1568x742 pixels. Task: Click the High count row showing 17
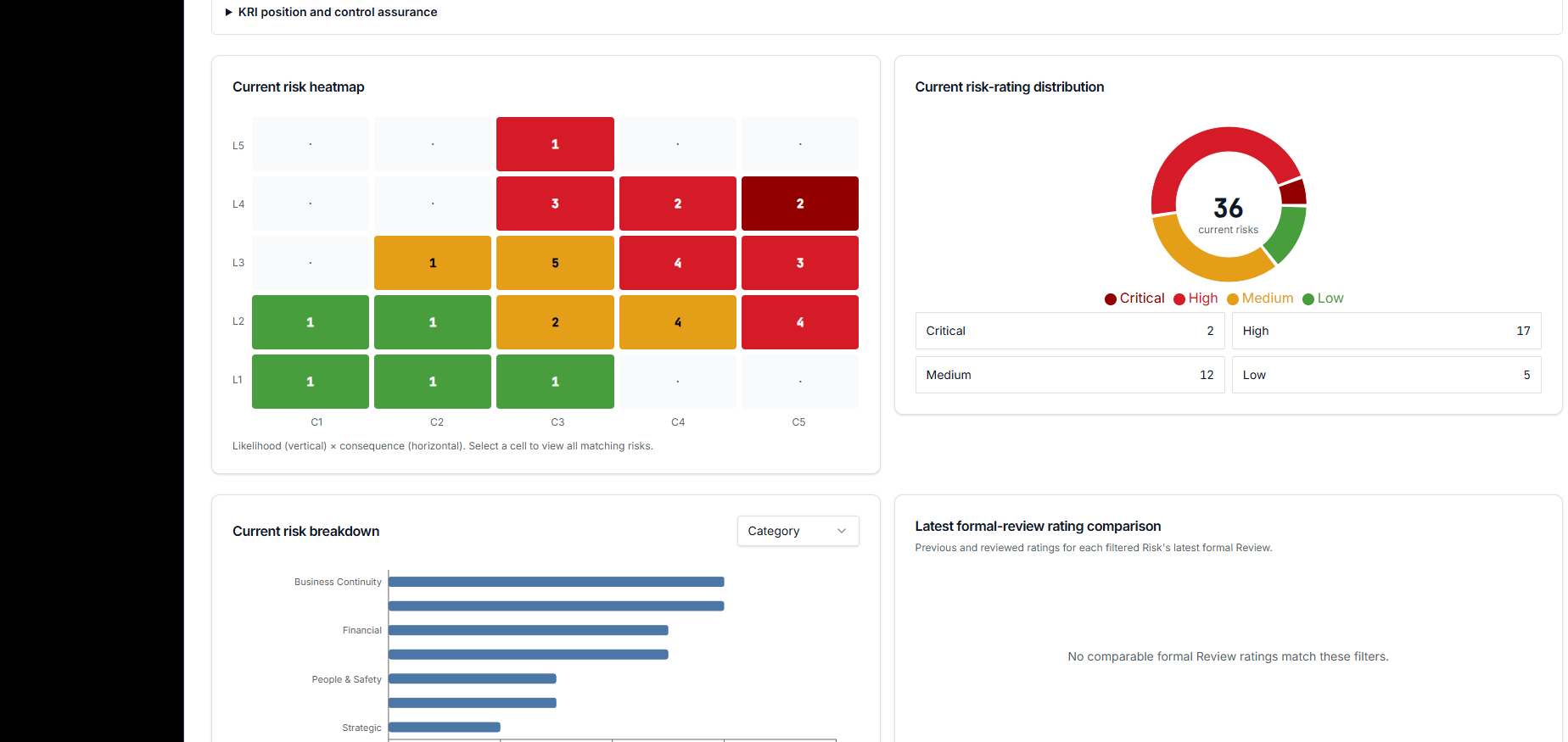pos(1386,331)
